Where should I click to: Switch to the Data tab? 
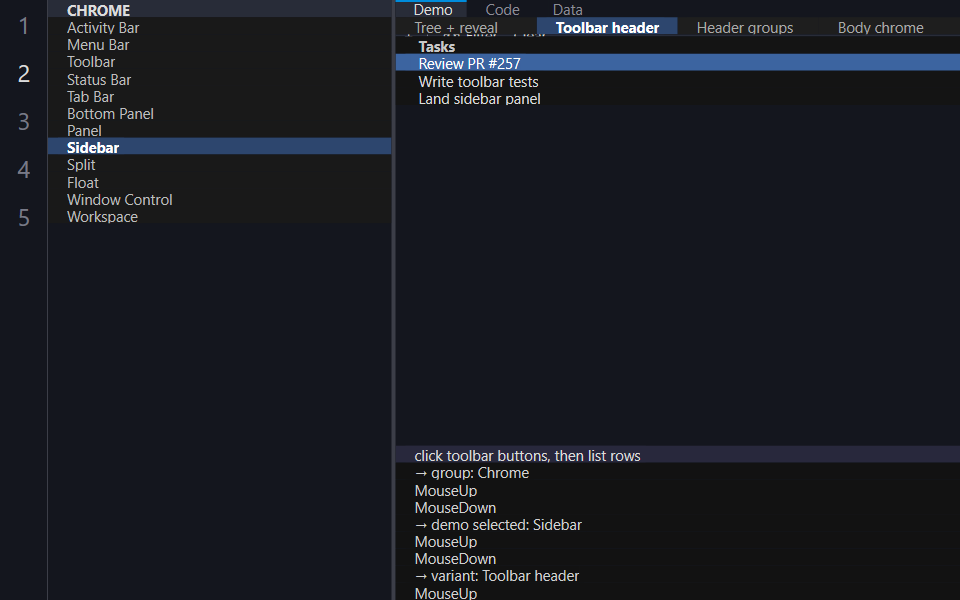tap(568, 9)
